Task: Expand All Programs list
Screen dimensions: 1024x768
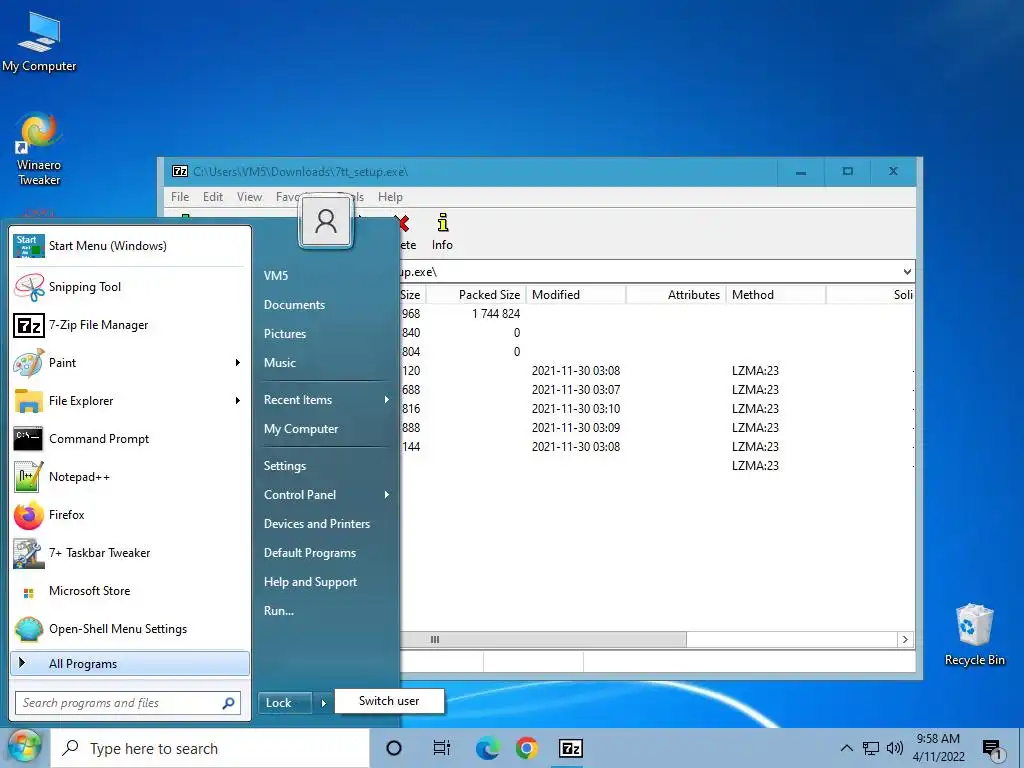Action: pyautogui.click(x=130, y=664)
